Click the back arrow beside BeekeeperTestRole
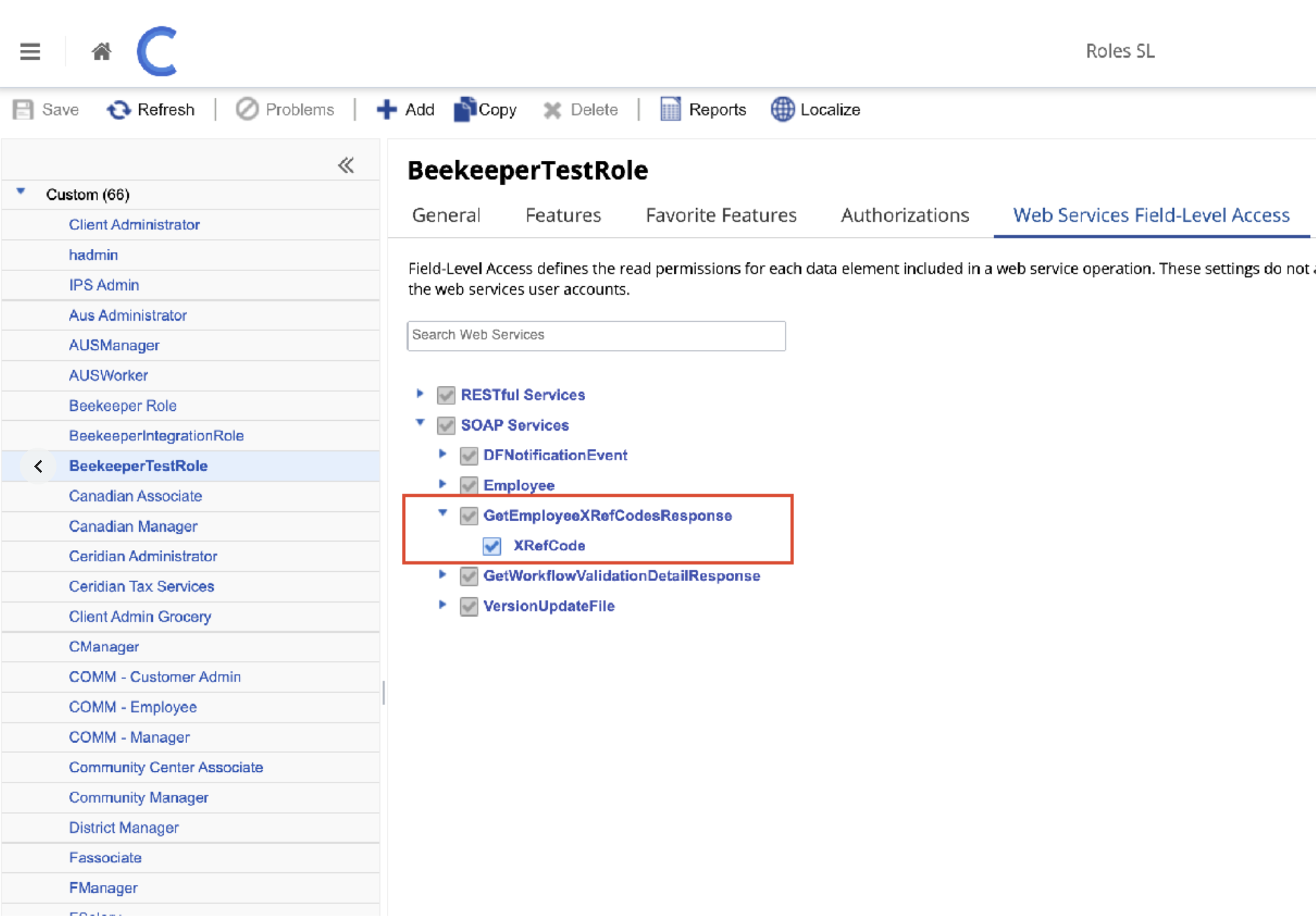The image size is (1316, 919). (x=38, y=467)
